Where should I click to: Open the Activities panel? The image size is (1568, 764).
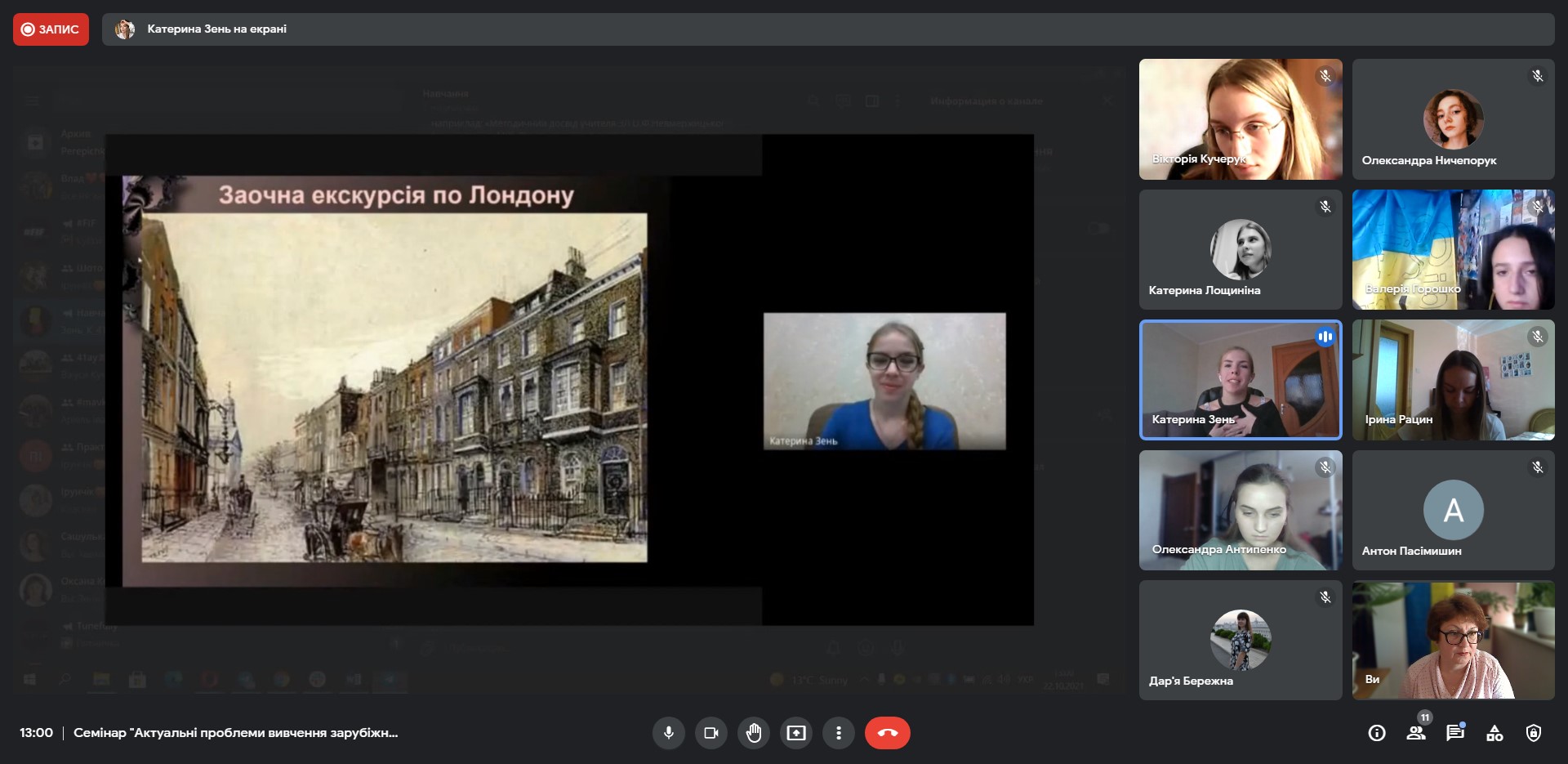1494,733
